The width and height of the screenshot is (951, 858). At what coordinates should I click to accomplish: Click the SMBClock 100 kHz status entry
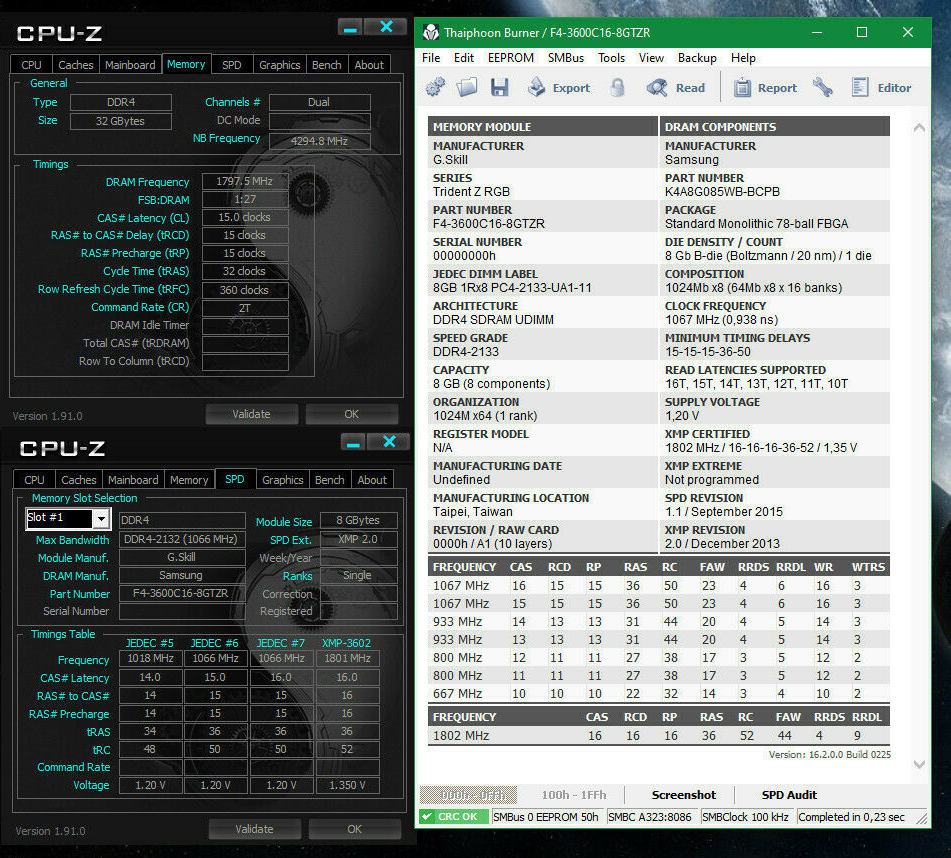point(745,817)
